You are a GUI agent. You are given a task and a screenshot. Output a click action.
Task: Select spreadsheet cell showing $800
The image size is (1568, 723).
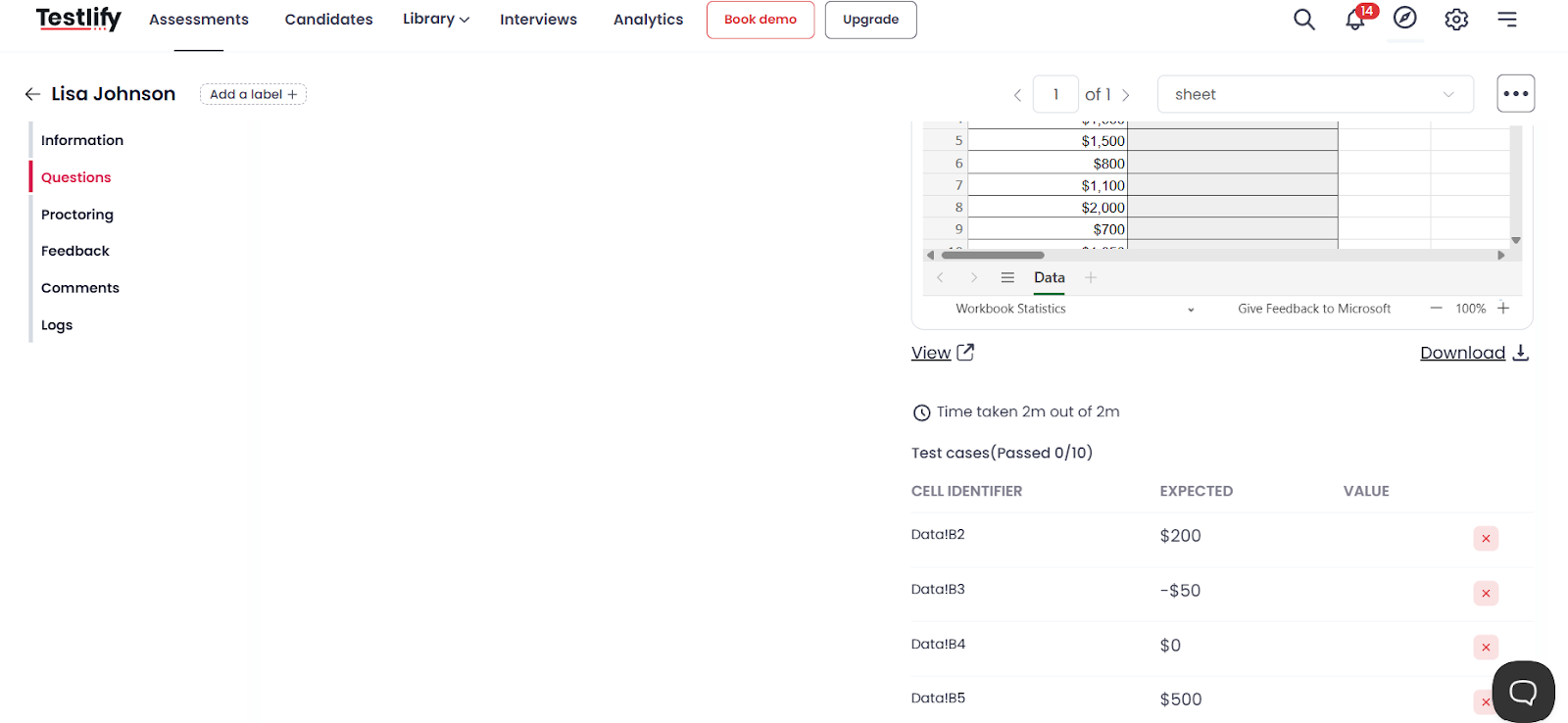1048,164
